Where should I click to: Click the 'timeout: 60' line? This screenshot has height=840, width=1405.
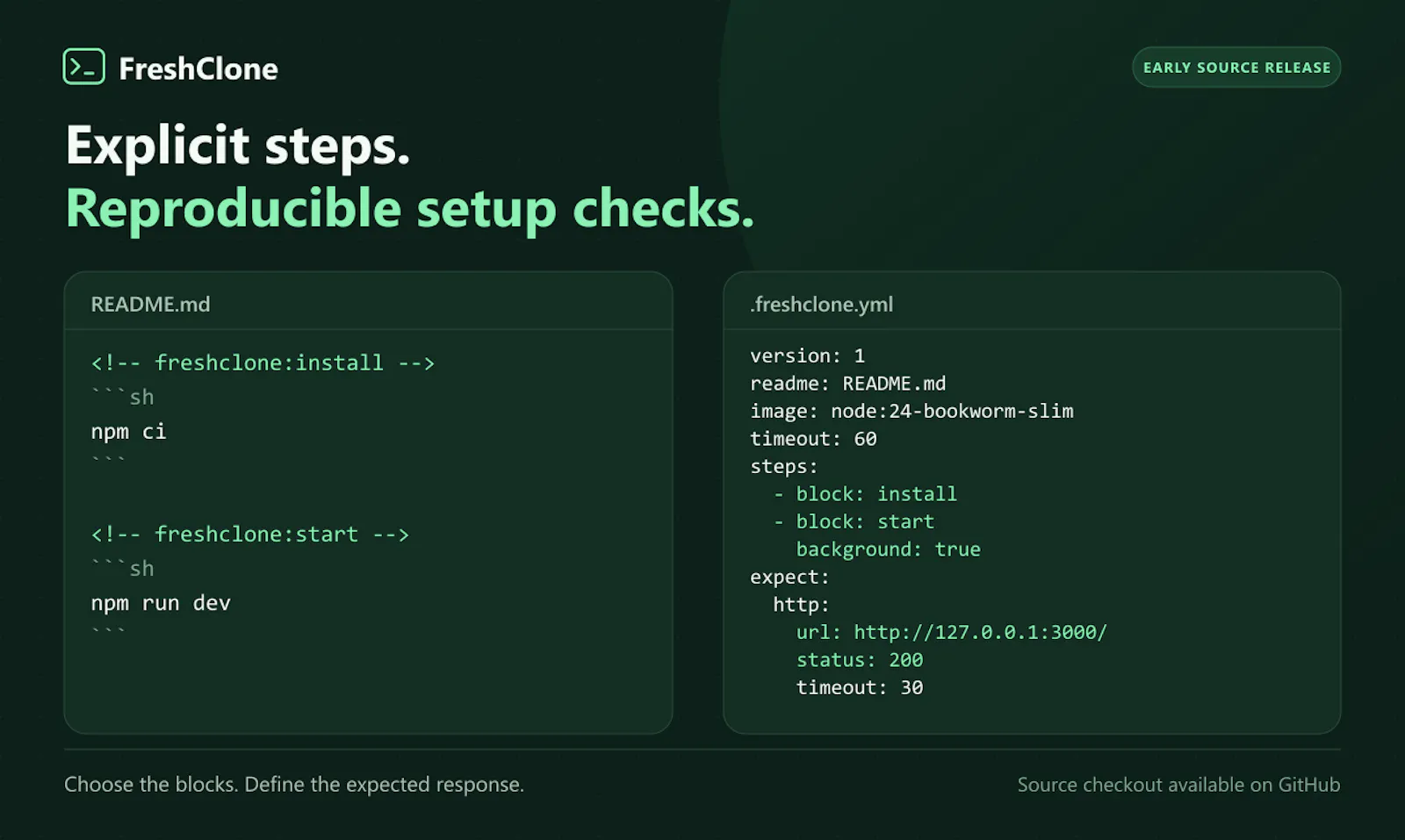click(x=813, y=439)
